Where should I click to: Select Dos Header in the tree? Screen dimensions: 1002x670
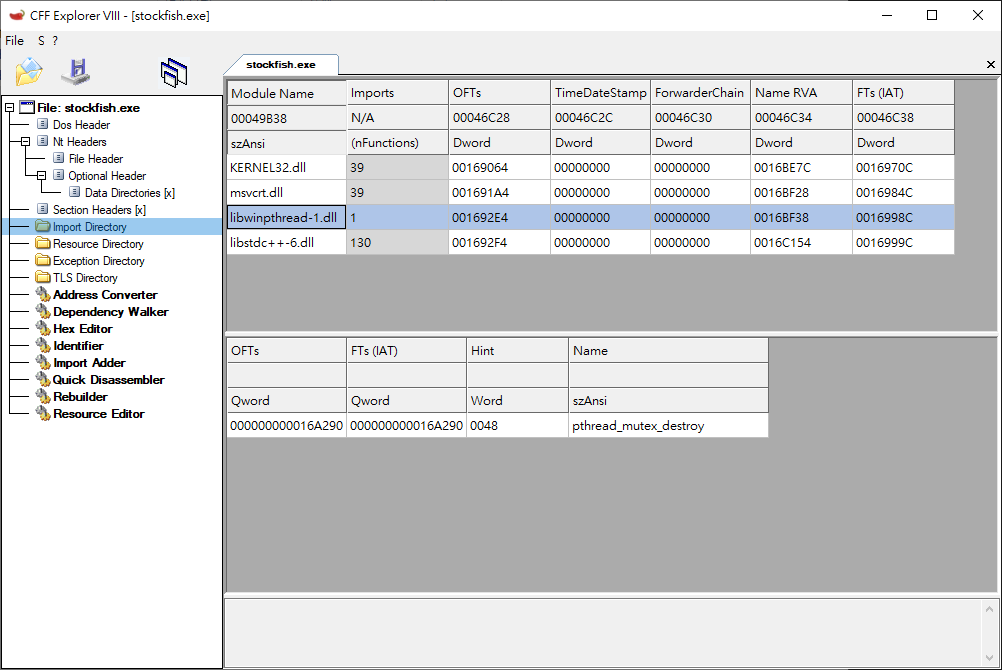click(81, 125)
